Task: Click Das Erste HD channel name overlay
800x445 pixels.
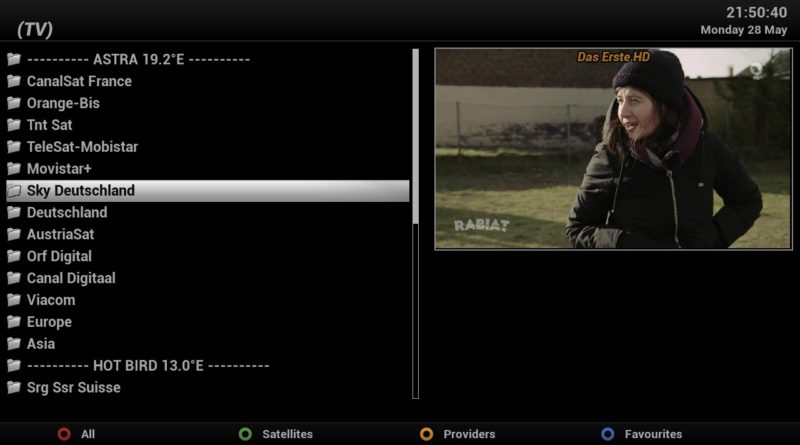Action: click(613, 57)
